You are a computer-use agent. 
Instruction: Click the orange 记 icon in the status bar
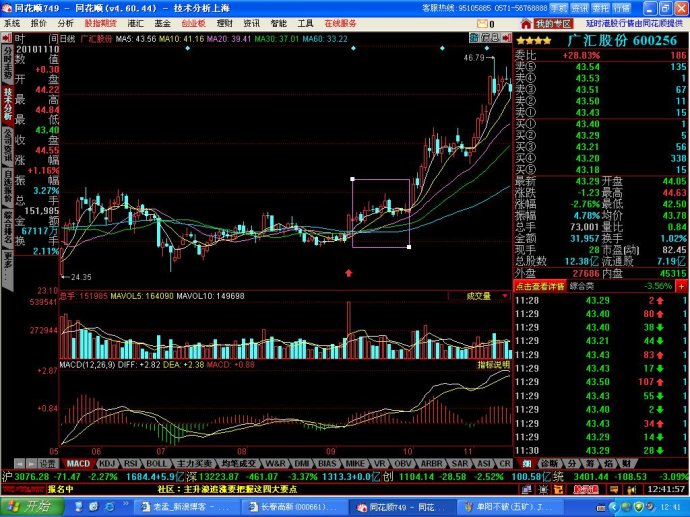coord(558,489)
